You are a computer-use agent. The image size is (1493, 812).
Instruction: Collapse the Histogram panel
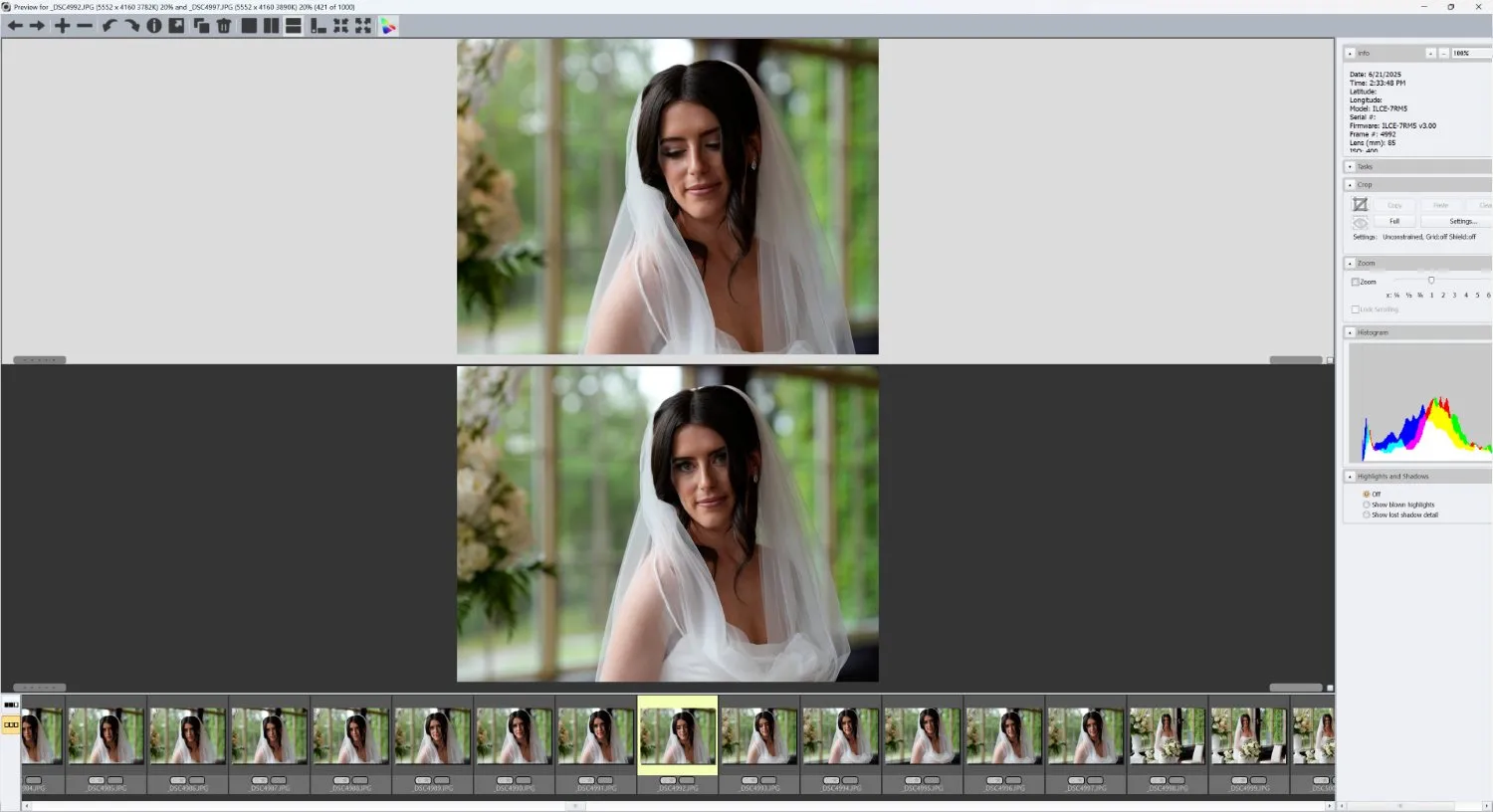click(x=1350, y=331)
